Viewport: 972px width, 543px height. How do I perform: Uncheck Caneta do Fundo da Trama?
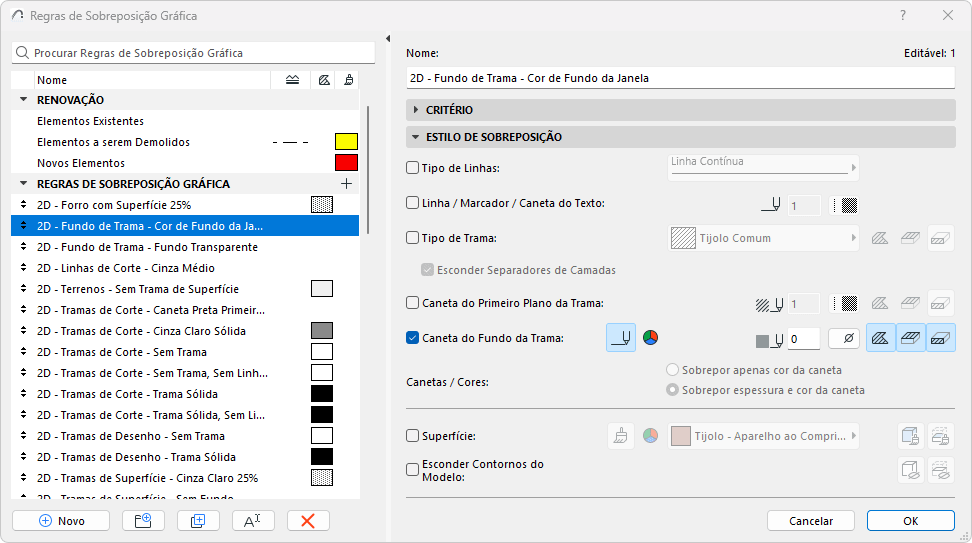[413, 338]
